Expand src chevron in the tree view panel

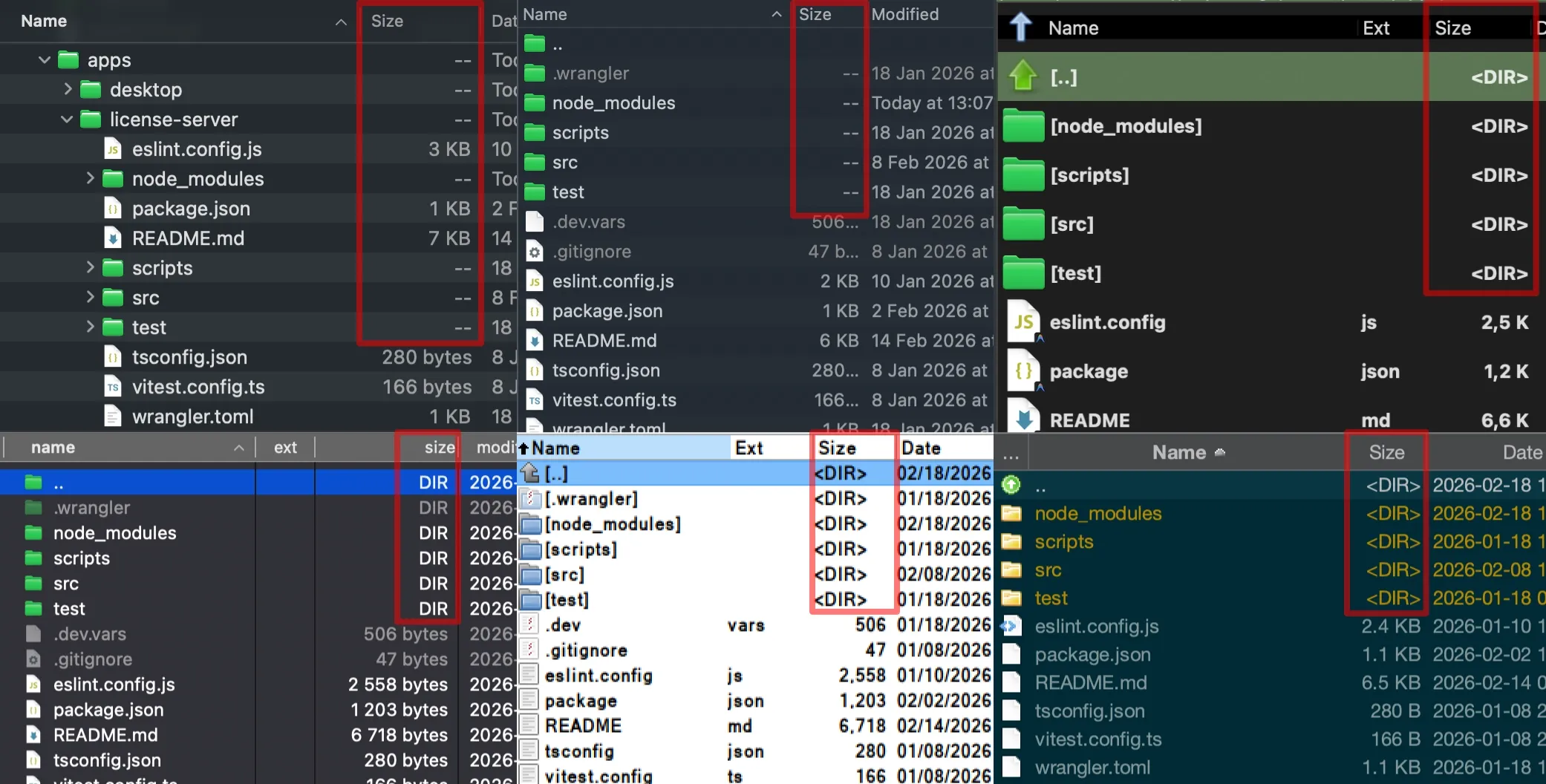(90, 297)
